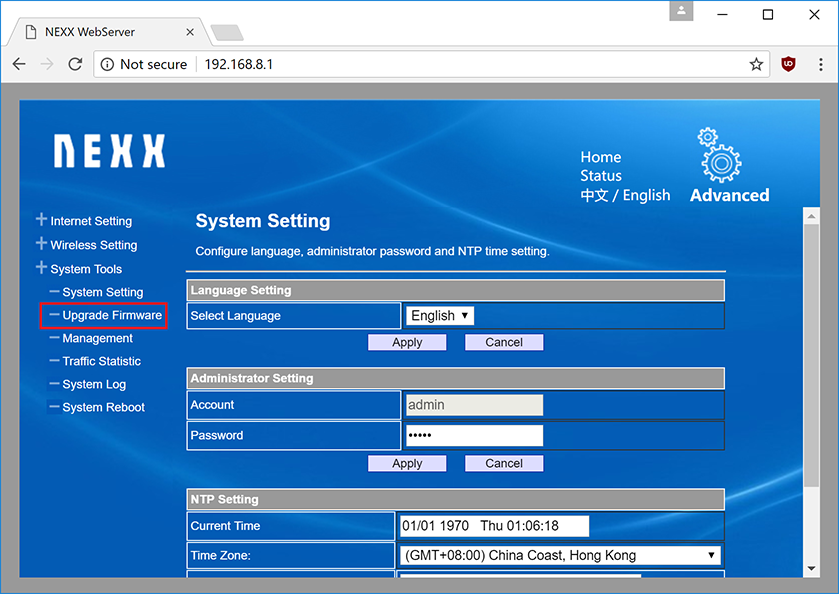Click the Administrator Setting section header
The image size is (839, 594).
[x=455, y=378]
